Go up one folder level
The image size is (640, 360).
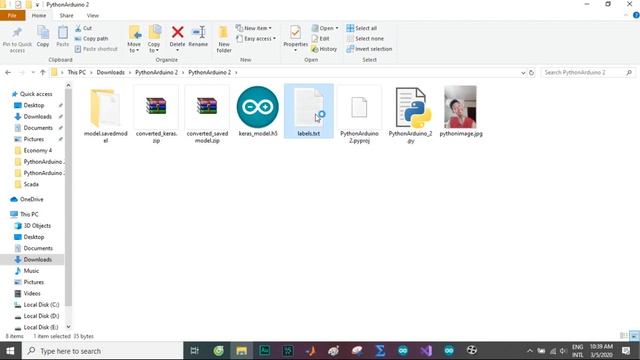click(43, 73)
